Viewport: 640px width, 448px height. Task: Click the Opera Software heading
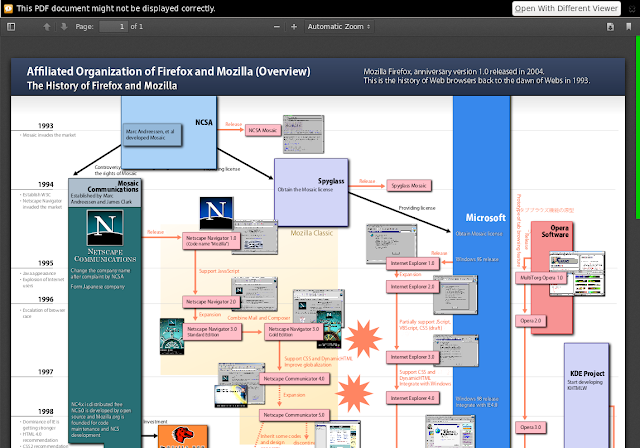coord(555,231)
